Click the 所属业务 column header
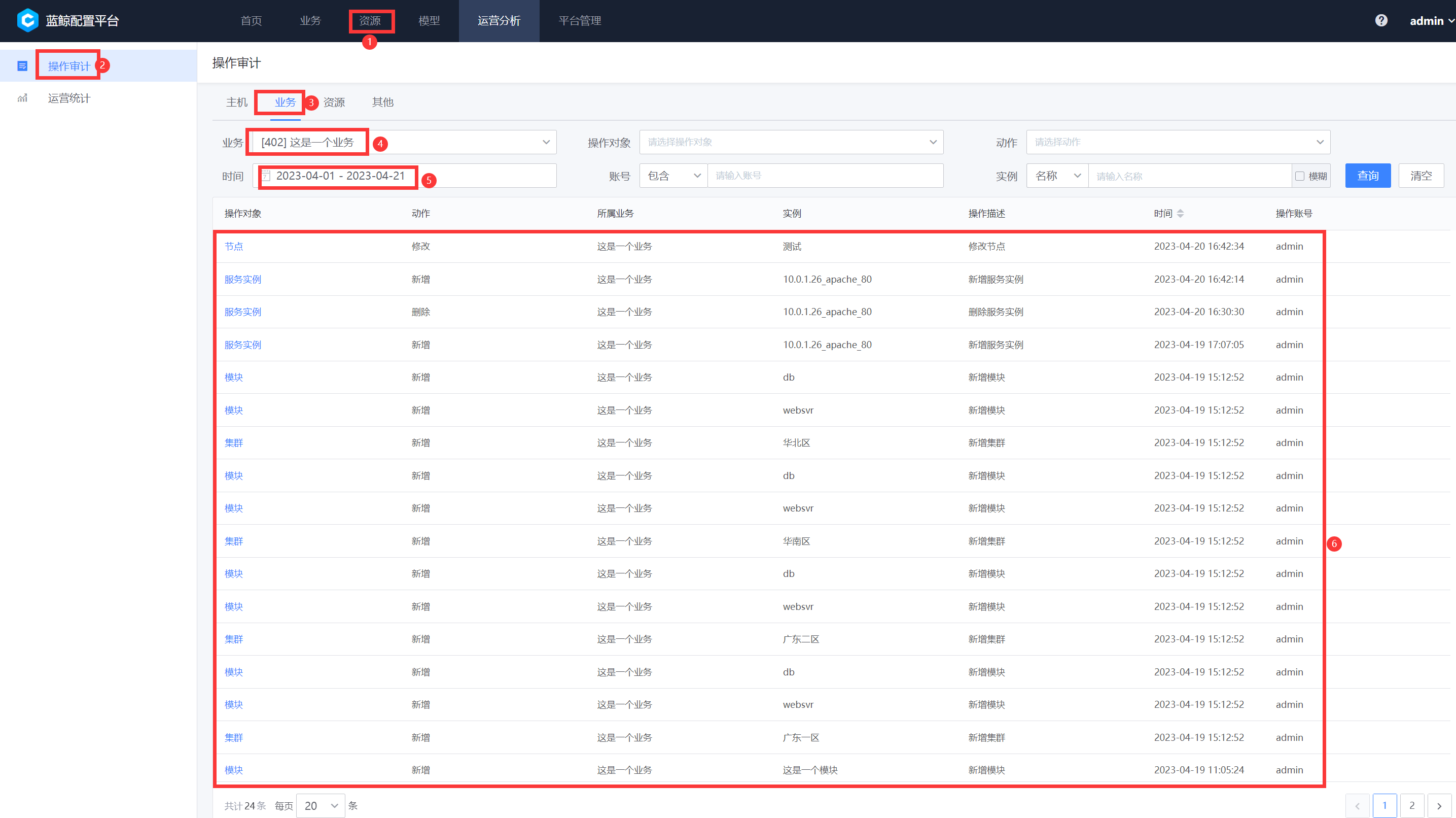This screenshot has height=818, width=1456. [x=615, y=214]
